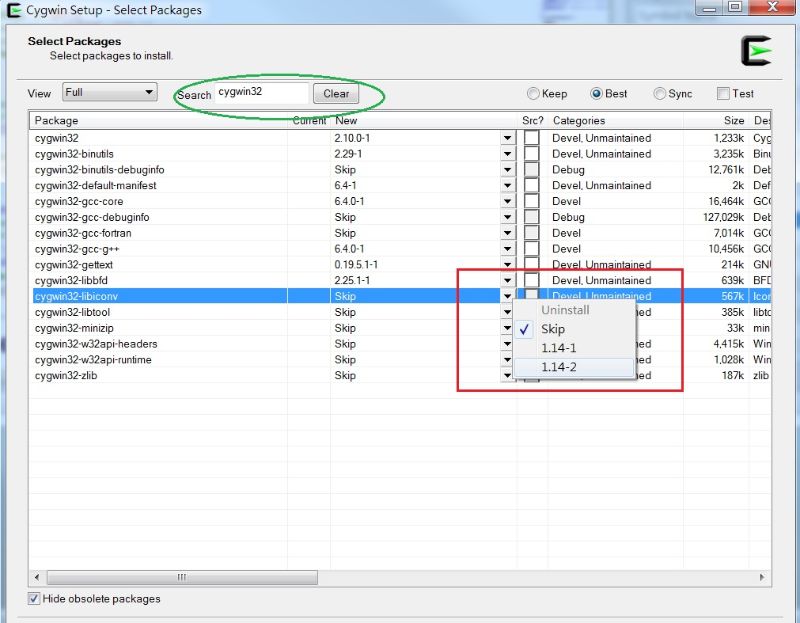This screenshot has width=800, height=623.
Task: Check Src box for cygwin32-binutils
Action: tap(532, 154)
